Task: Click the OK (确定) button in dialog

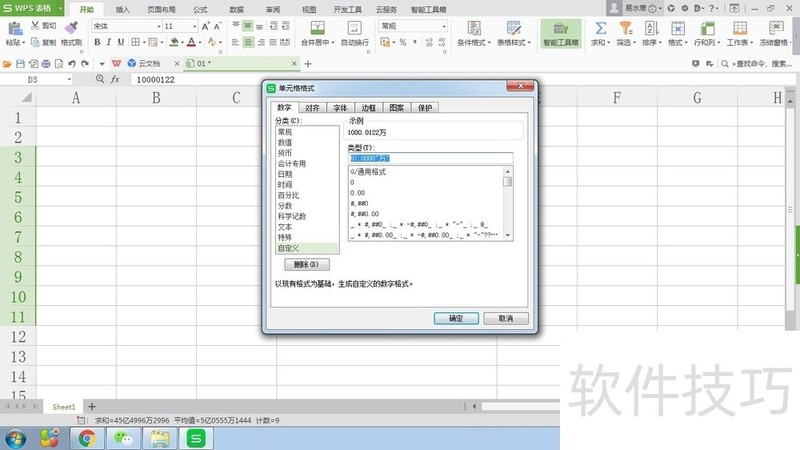Action: (x=456, y=318)
